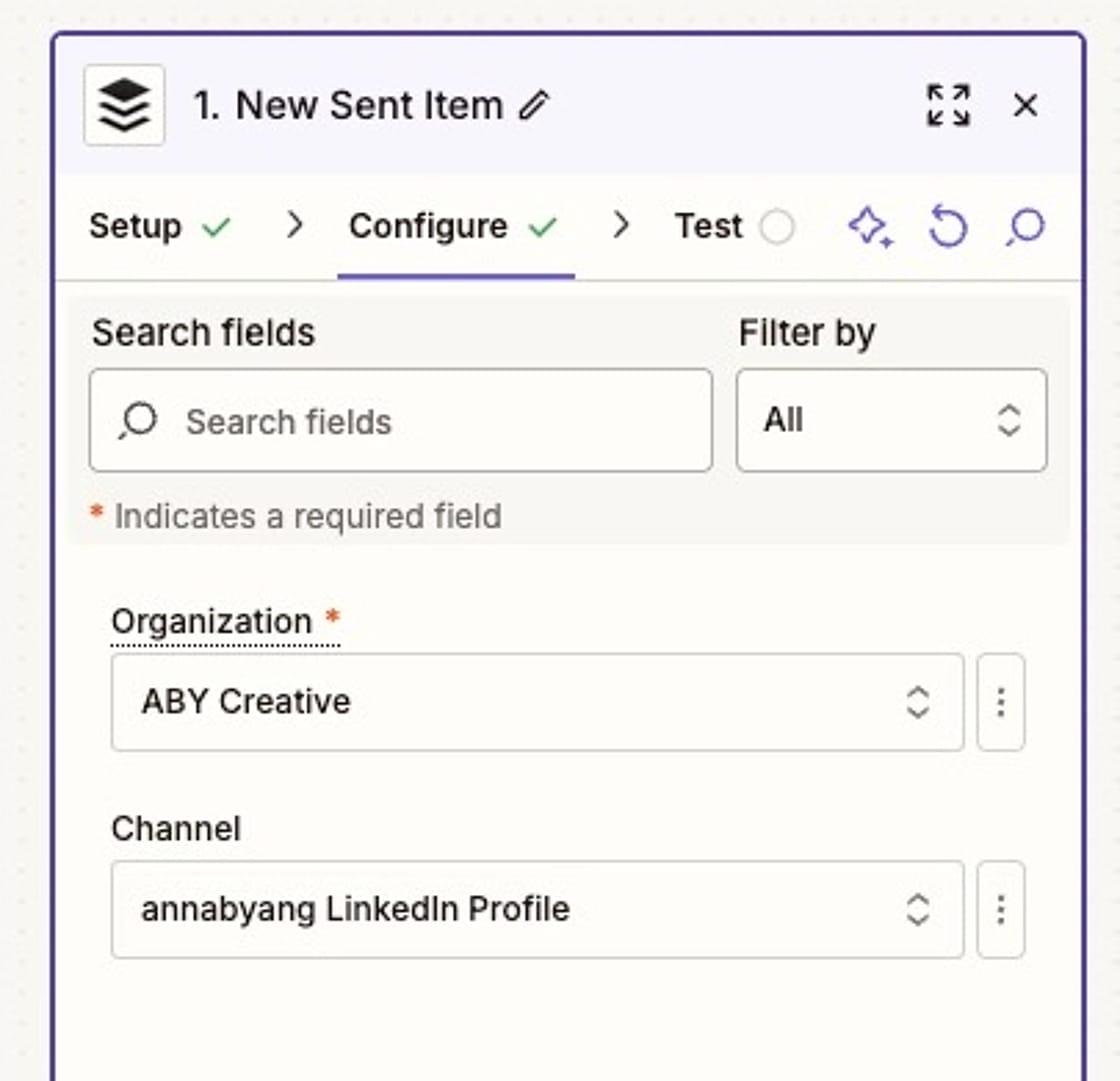The width and height of the screenshot is (1120, 1081).
Task: Open the three-dot menu beside Channel
Action: click(1001, 911)
